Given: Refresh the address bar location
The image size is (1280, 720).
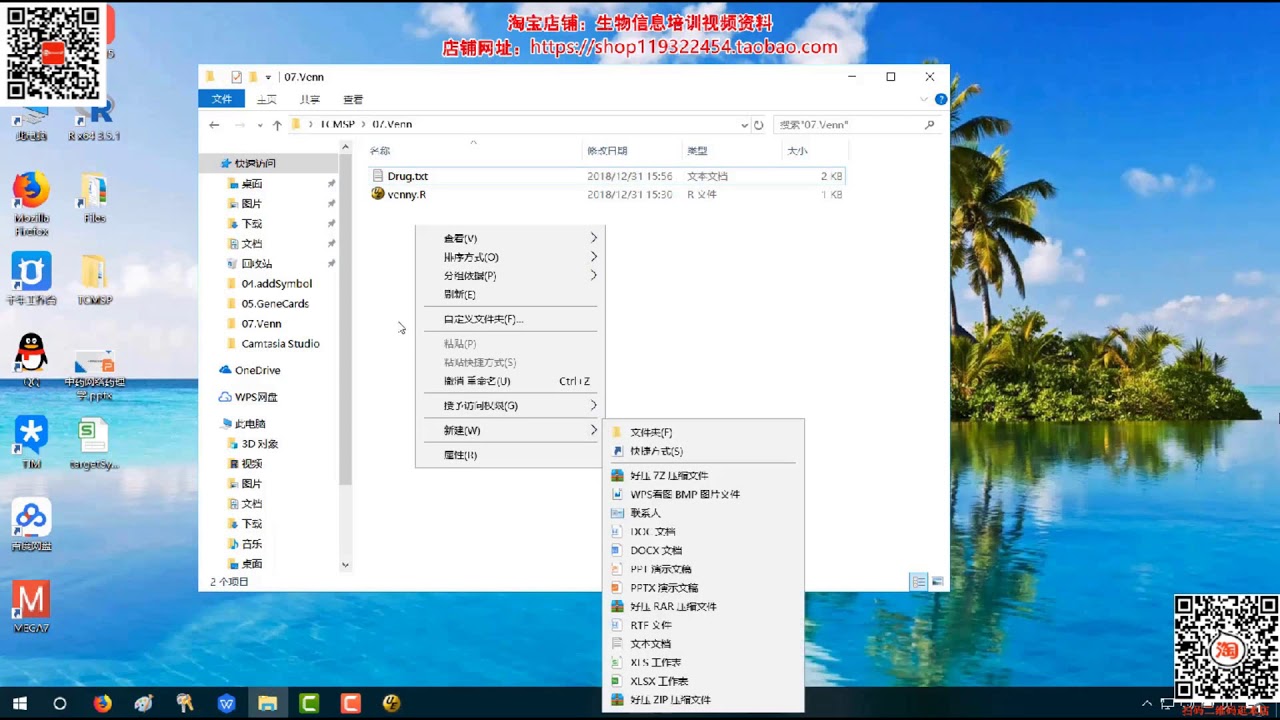Looking at the screenshot, I should tap(758, 125).
